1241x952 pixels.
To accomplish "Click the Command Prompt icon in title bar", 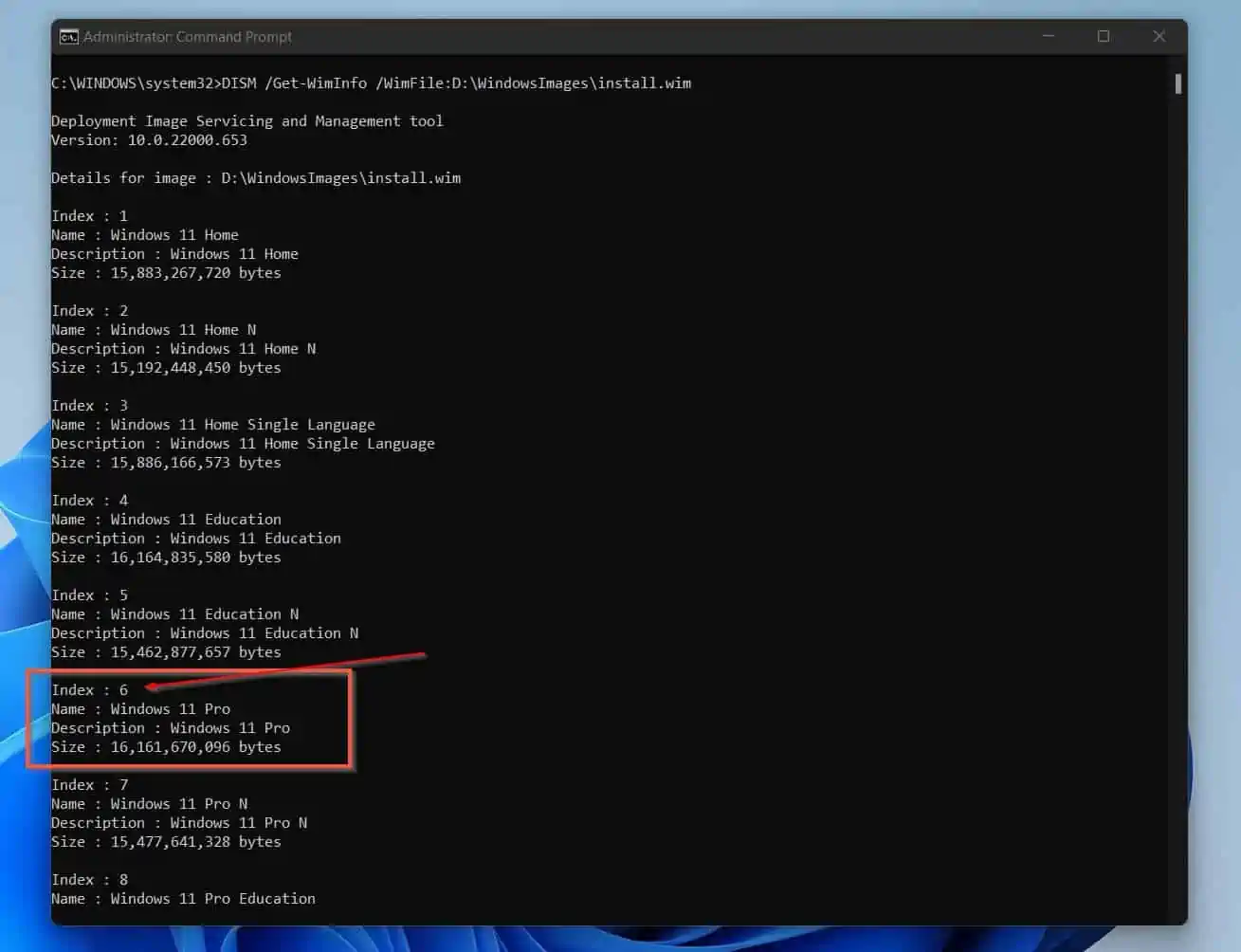I will tap(68, 37).
